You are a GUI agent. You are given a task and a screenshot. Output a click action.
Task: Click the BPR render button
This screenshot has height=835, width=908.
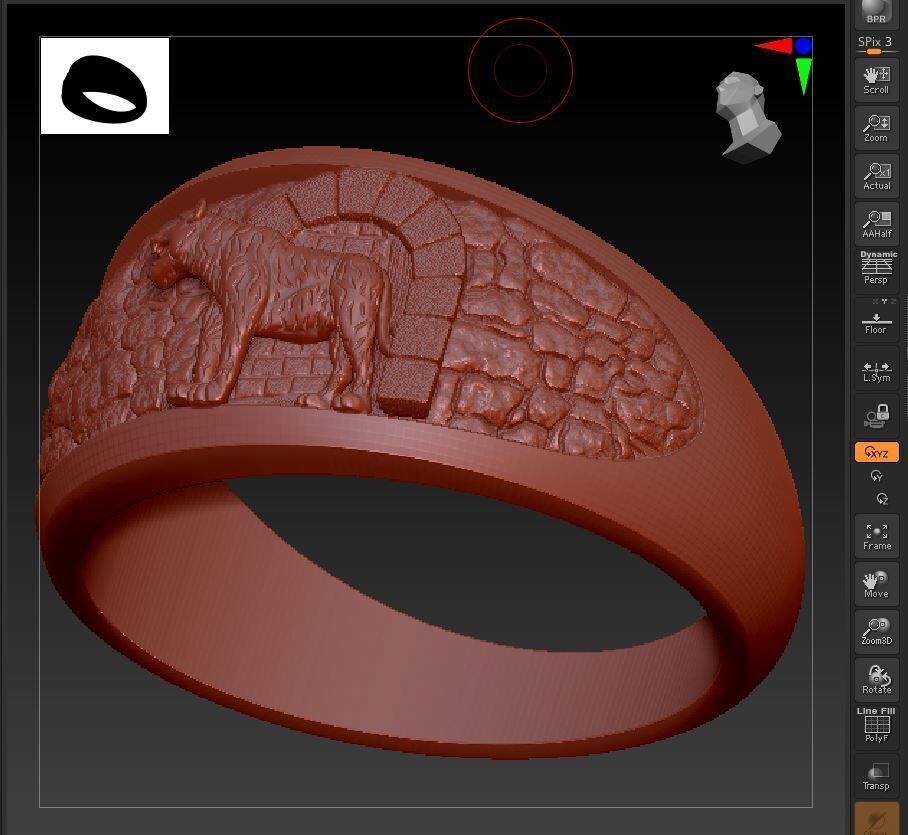876,13
